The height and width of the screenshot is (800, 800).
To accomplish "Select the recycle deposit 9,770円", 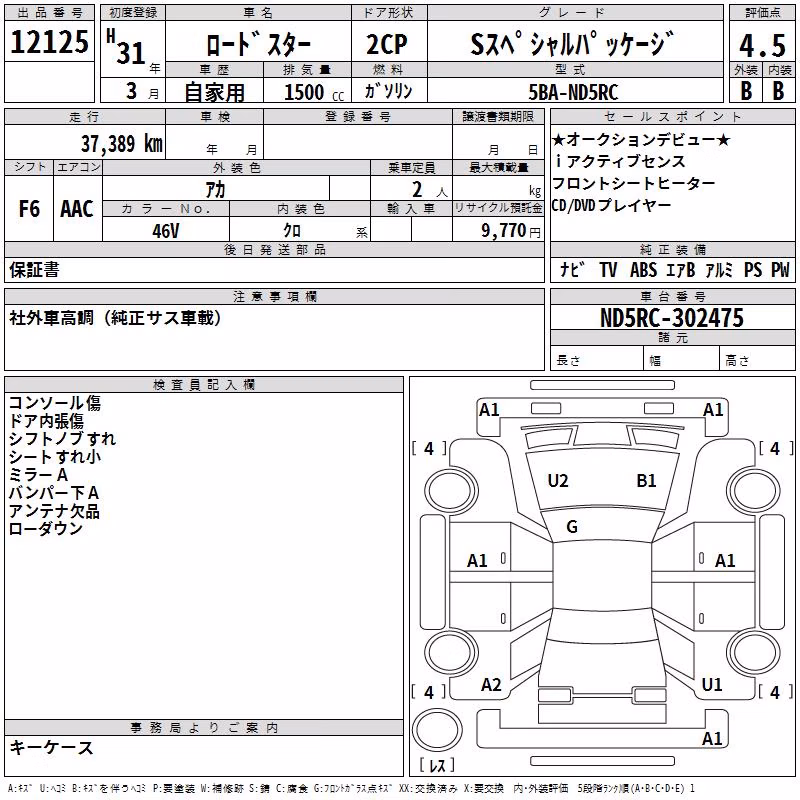I will click(510, 231).
